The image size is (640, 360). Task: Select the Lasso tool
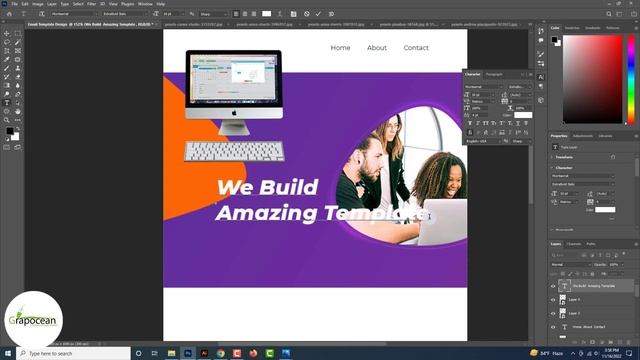tap(7, 42)
